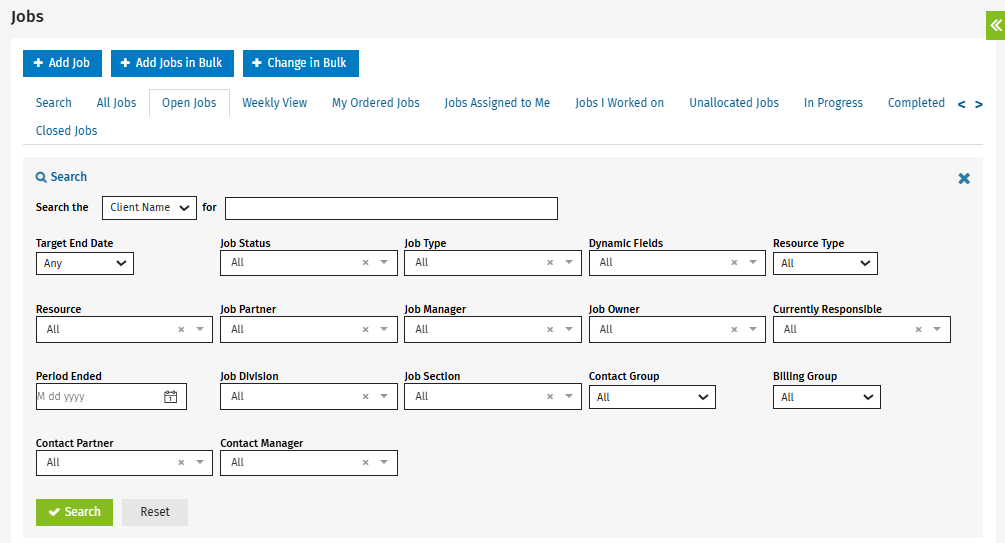
Task: Expand the Contact Manager dropdown arrow
Action: [x=384, y=462]
